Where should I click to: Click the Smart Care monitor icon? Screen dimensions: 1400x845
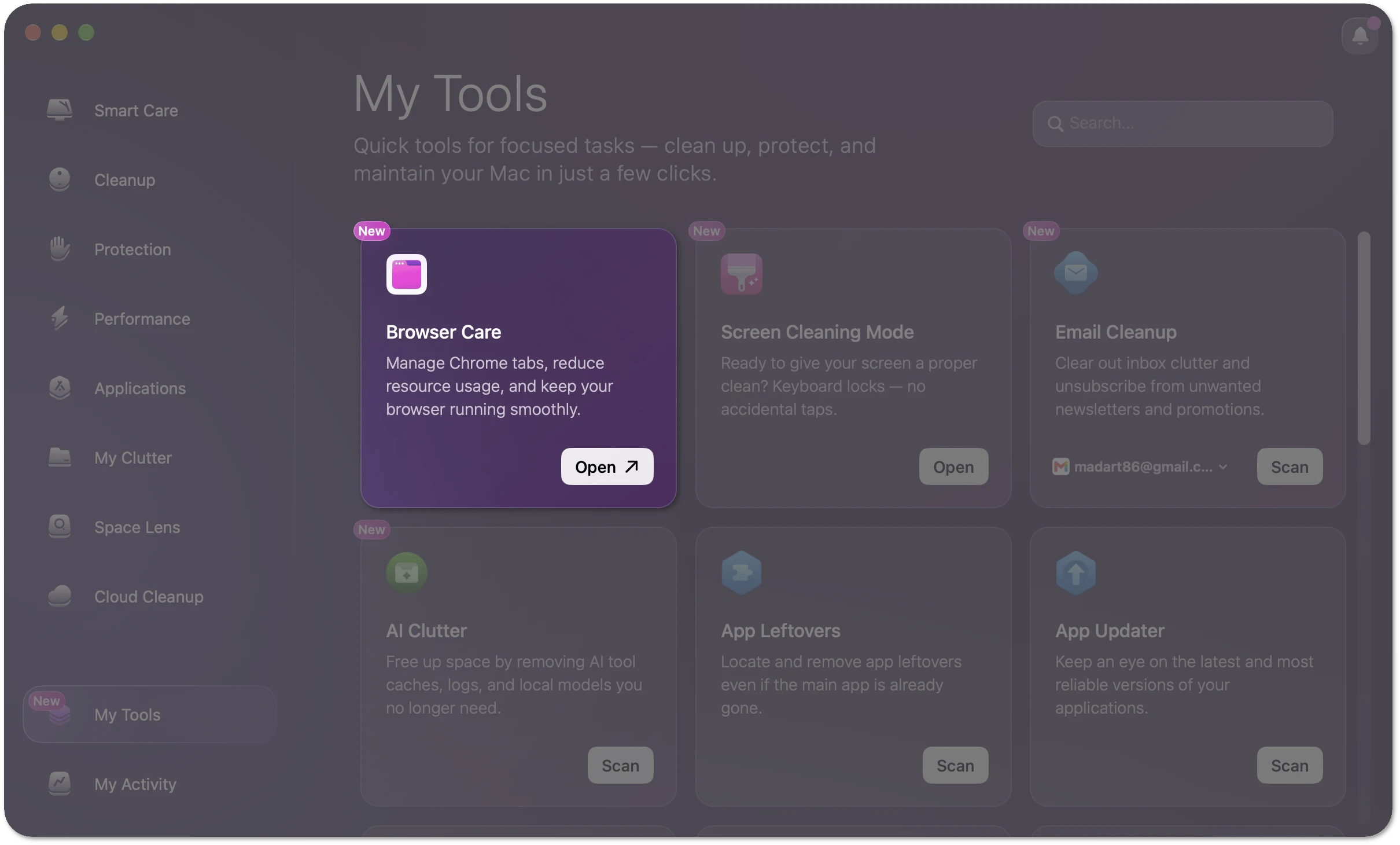(x=60, y=109)
